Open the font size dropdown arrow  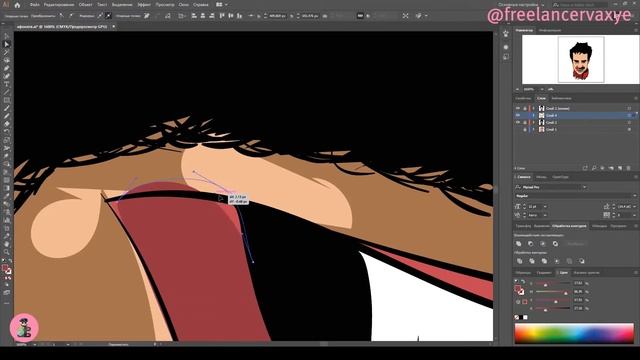coord(545,207)
